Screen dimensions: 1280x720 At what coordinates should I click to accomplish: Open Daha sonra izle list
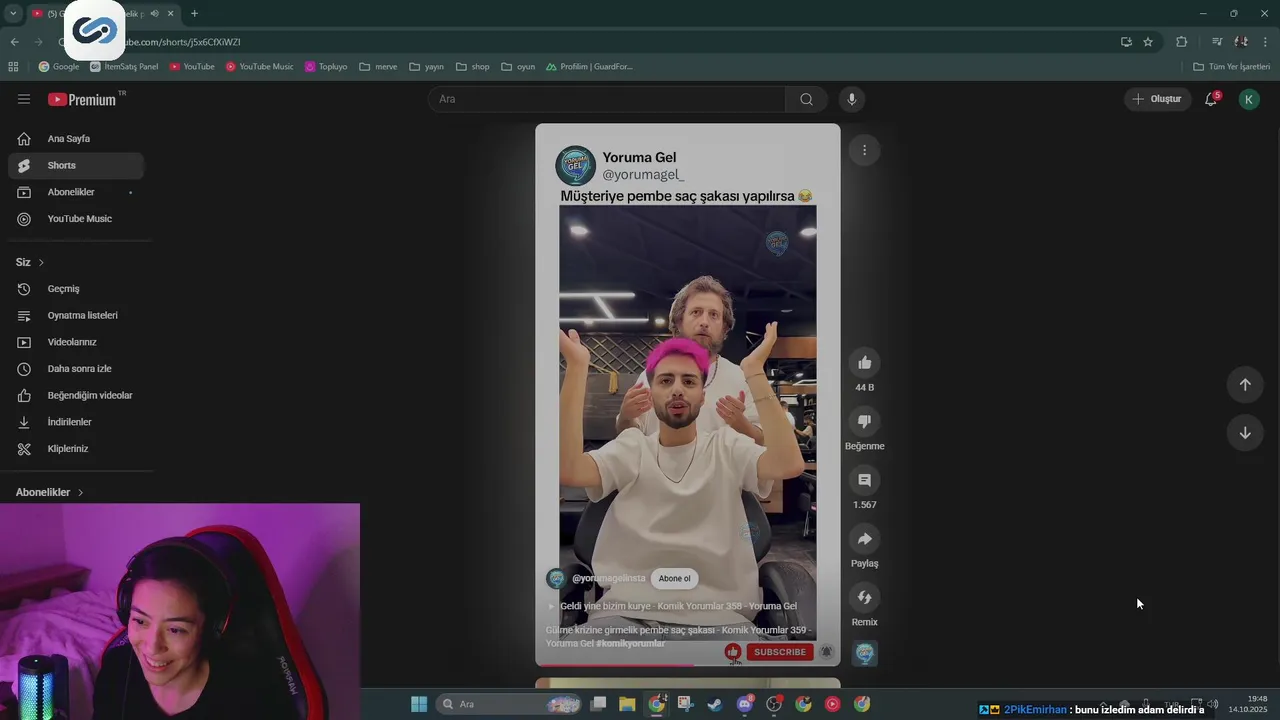click(x=76, y=369)
